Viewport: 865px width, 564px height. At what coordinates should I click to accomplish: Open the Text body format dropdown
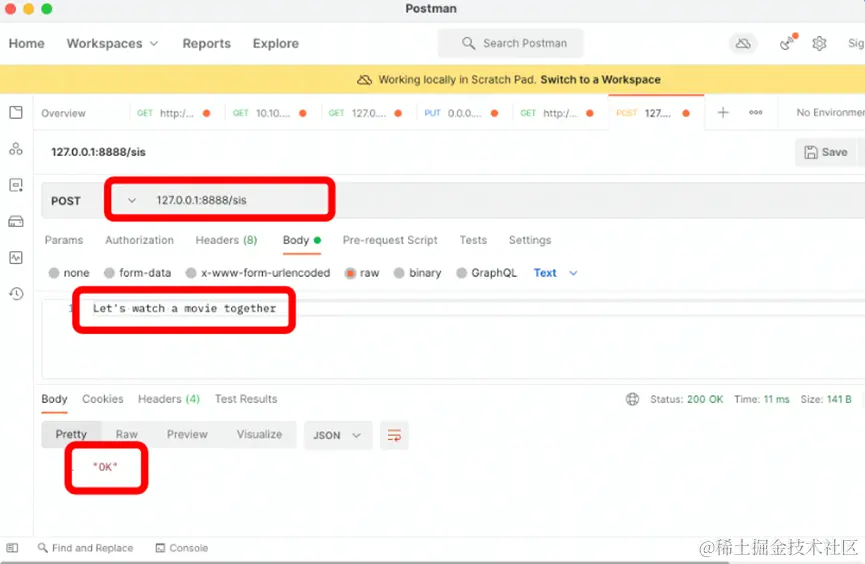[556, 273]
